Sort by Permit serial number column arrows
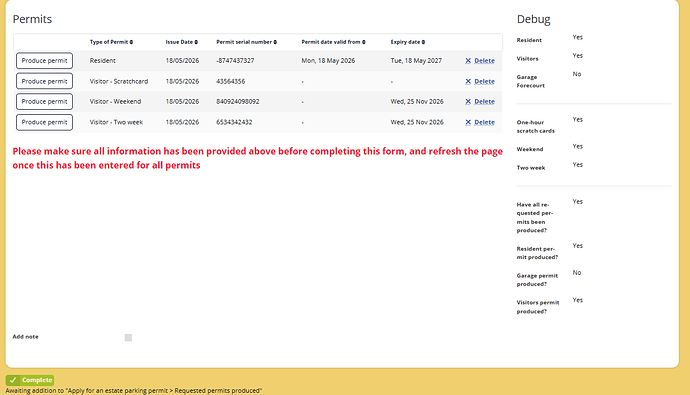 click(x=275, y=42)
